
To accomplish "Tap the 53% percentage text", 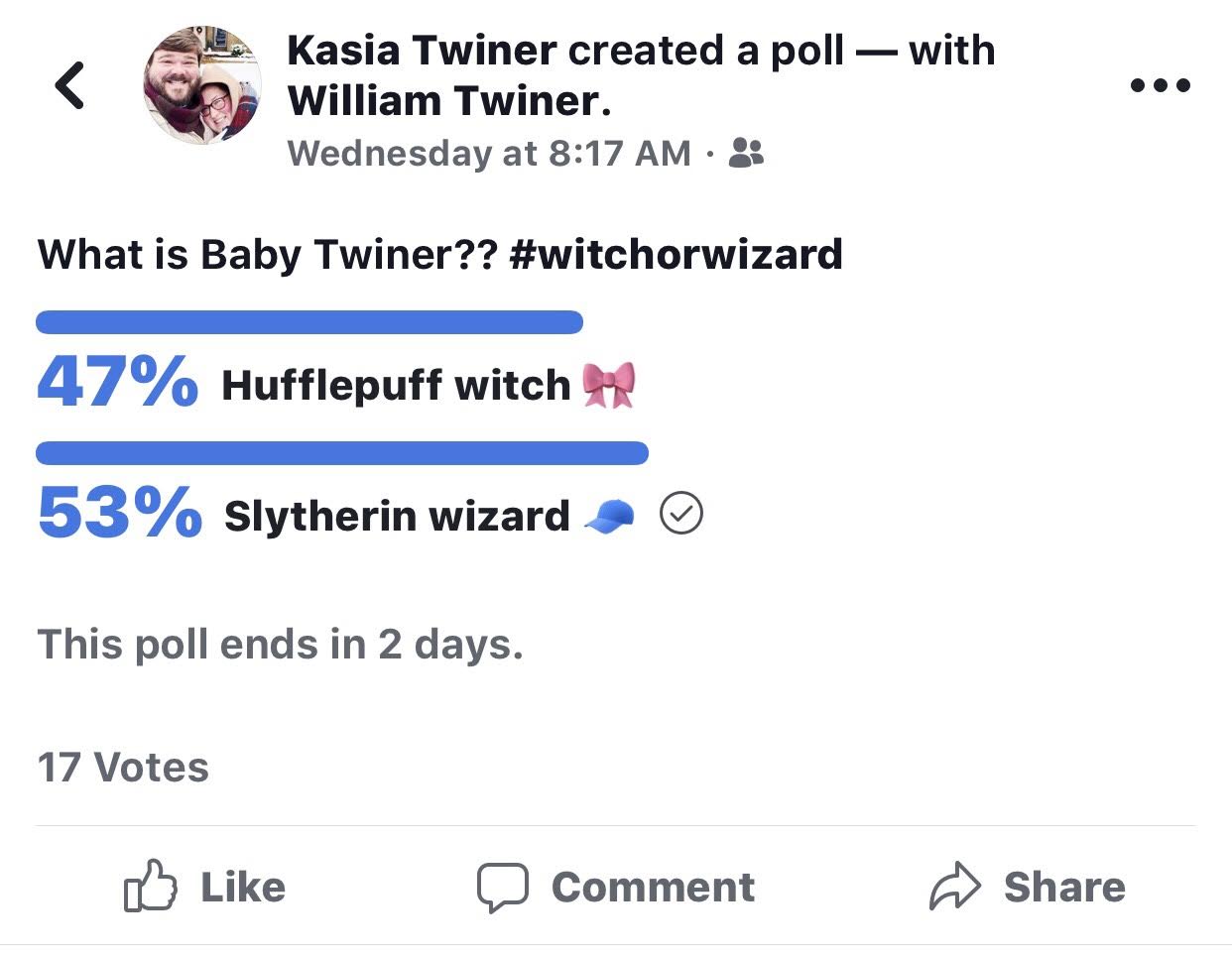I will click(x=119, y=514).
